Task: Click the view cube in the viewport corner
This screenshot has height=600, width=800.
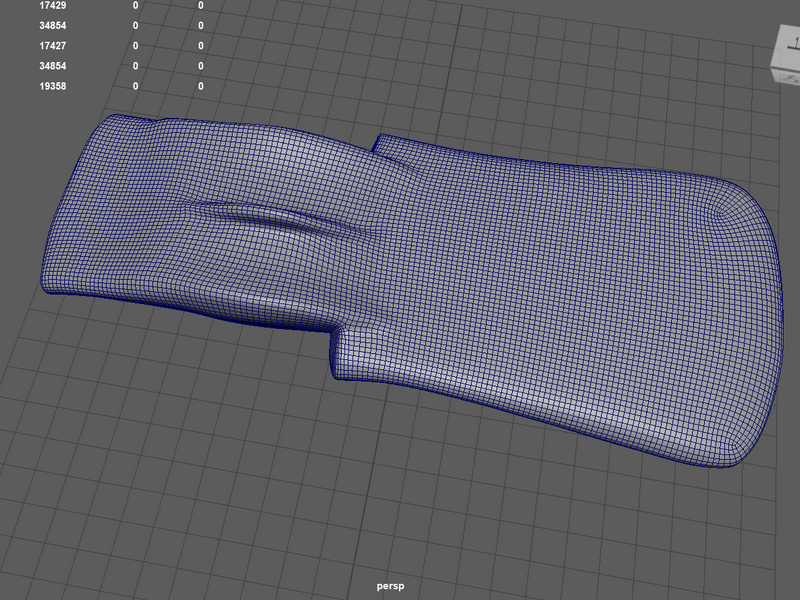Action: point(786,53)
